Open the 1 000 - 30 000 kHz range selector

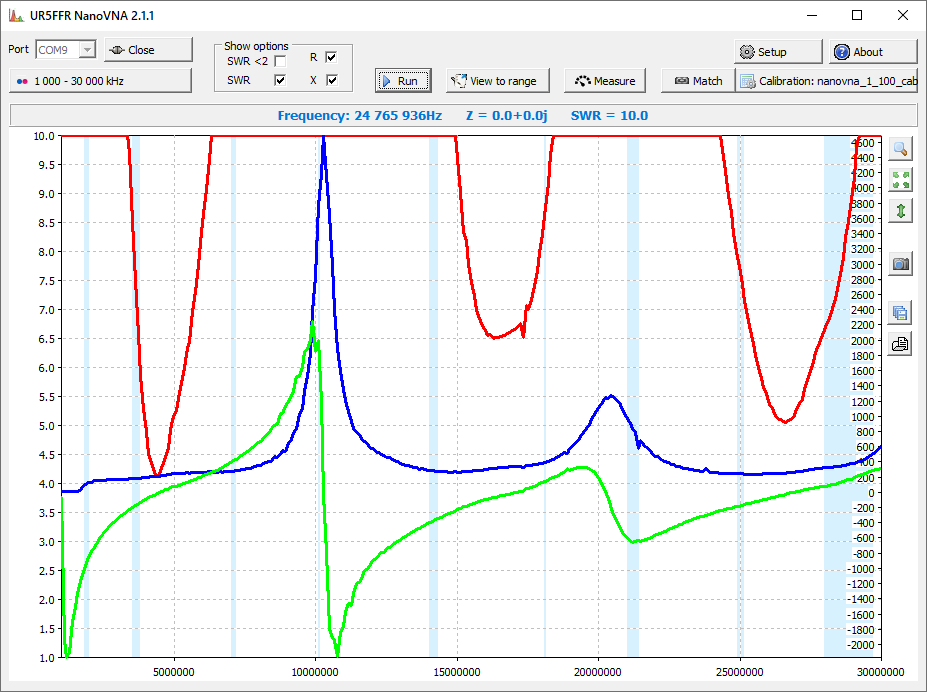[100, 80]
